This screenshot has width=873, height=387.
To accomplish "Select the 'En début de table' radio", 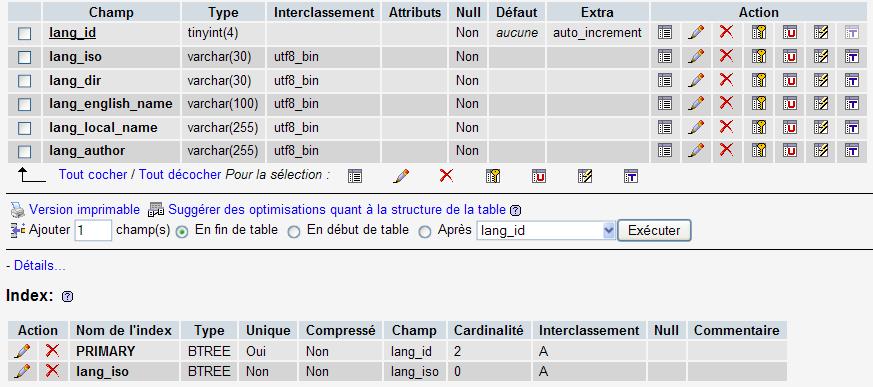I will pyautogui.click(x=294, y=232).
